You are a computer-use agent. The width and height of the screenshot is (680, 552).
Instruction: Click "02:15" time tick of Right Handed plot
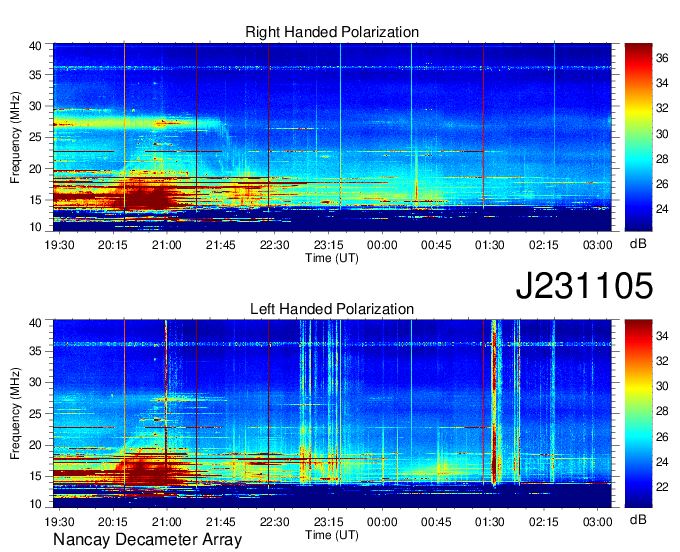(543, 245)
